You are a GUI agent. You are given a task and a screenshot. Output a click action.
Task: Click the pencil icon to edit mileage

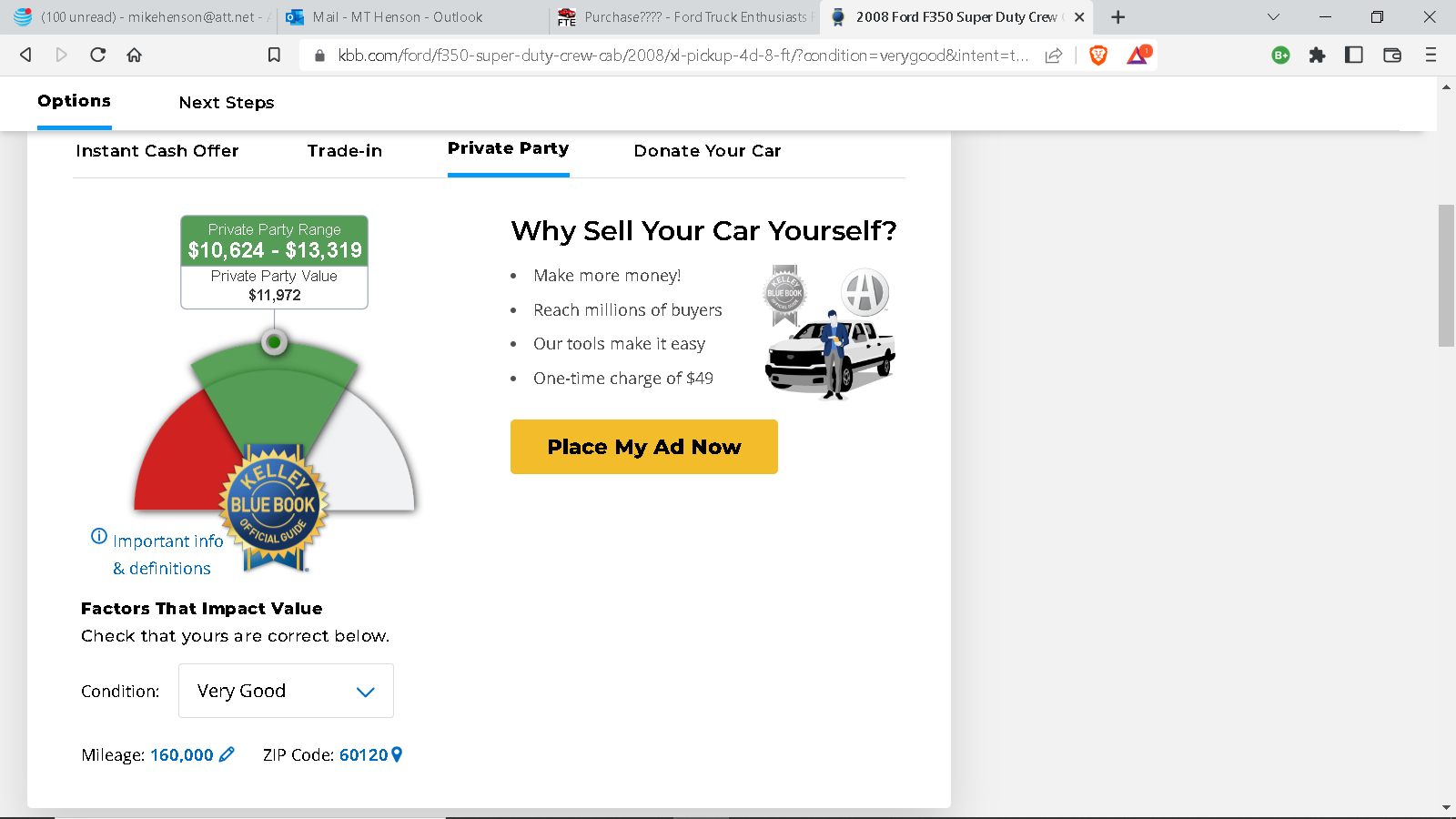(227, 754)
